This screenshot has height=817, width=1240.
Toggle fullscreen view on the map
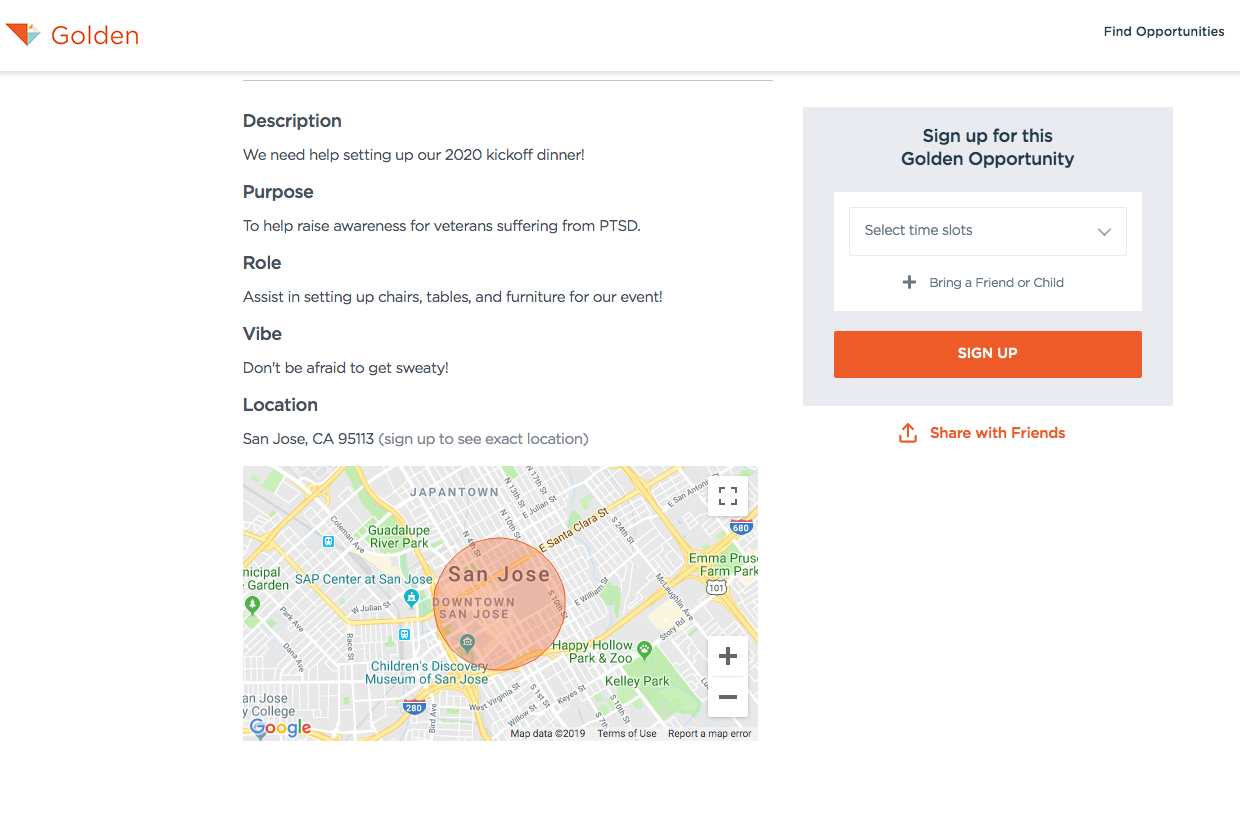pyautogui.click(x=728, y=496)
